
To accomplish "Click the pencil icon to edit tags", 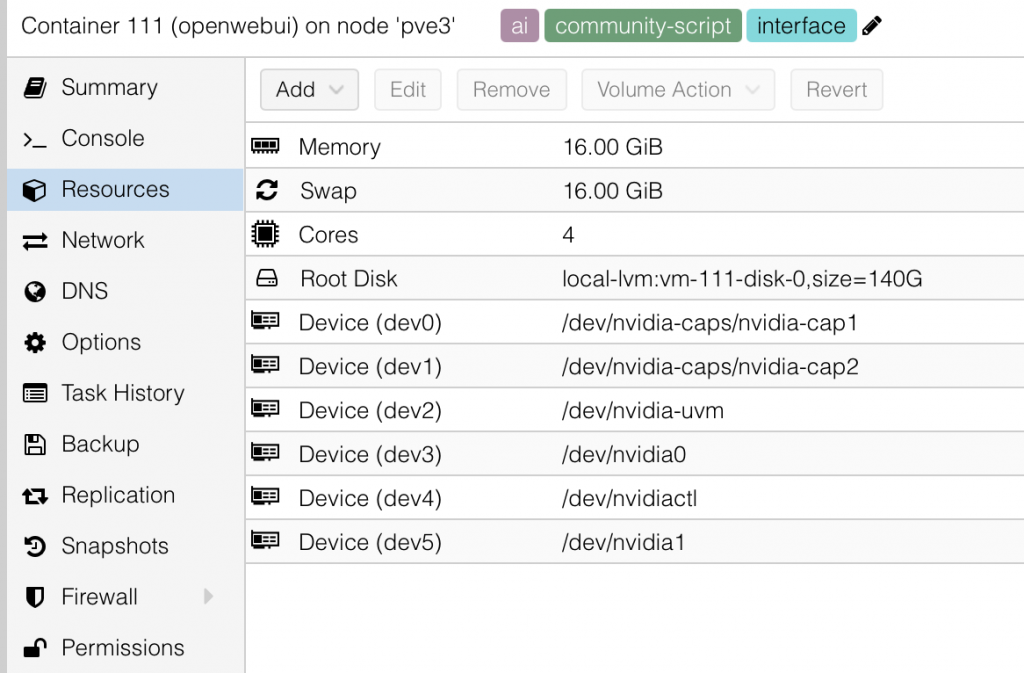I will [x=873, y=27].
